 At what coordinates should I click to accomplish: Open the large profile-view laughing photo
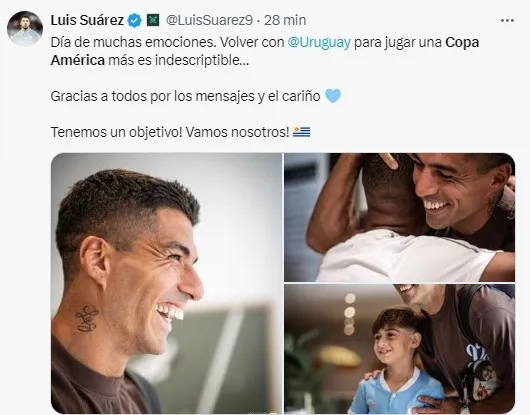pyautogui.click(x=167, y=283)
